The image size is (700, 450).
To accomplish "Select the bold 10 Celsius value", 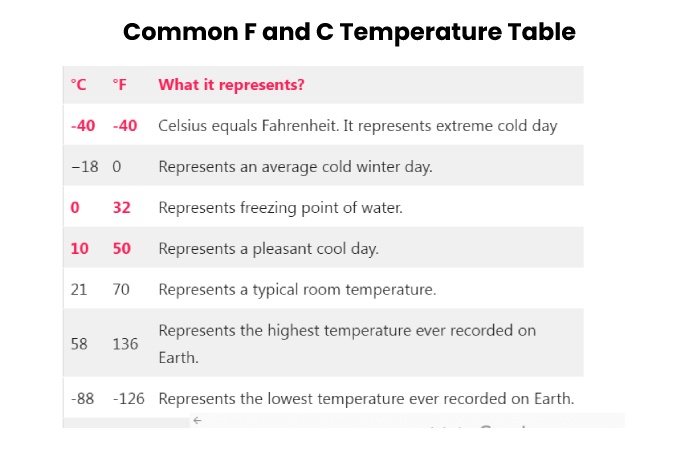I will point(79,249).
